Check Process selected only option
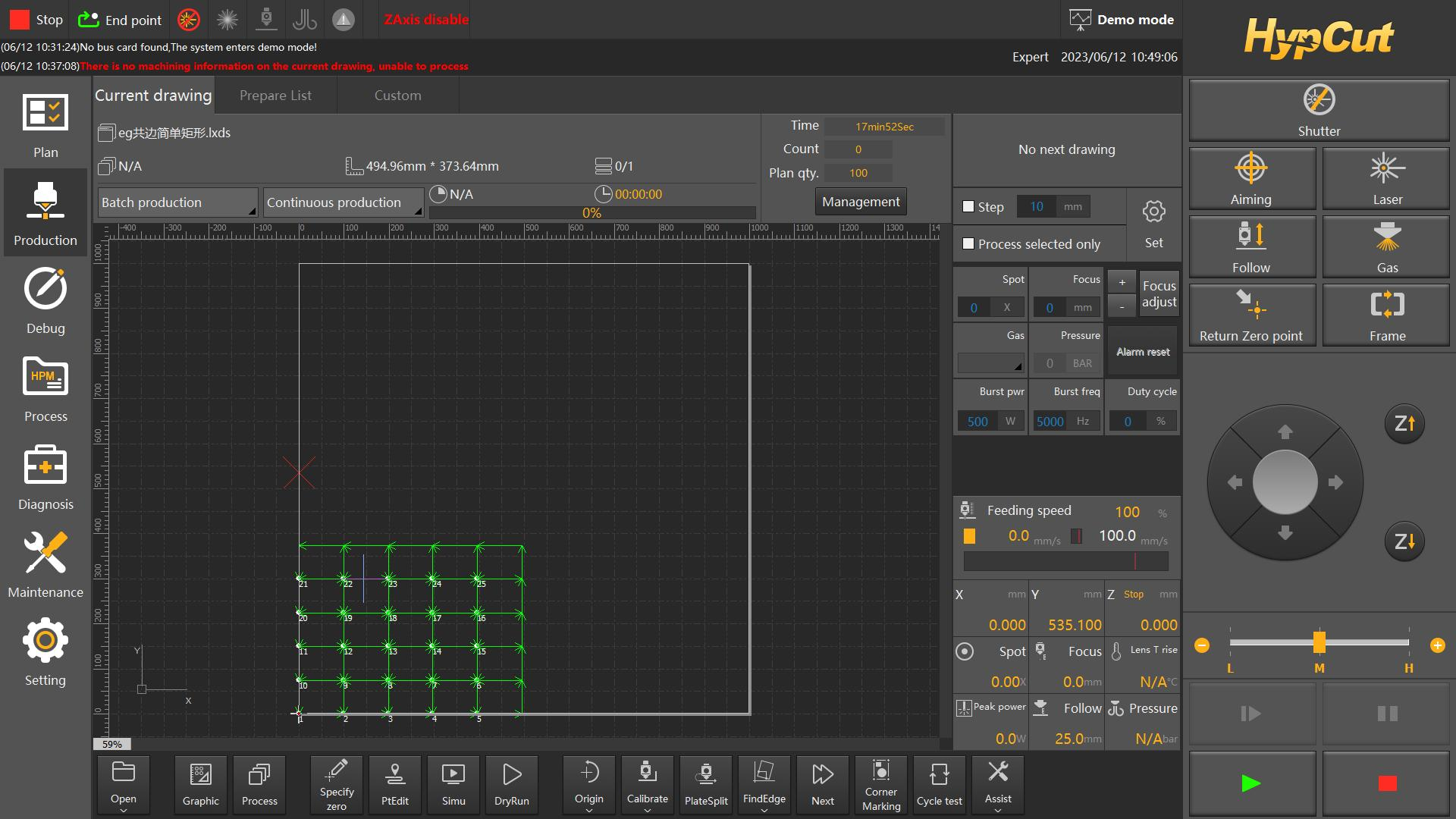This screenshot has width=1456, height=819. 968,243
